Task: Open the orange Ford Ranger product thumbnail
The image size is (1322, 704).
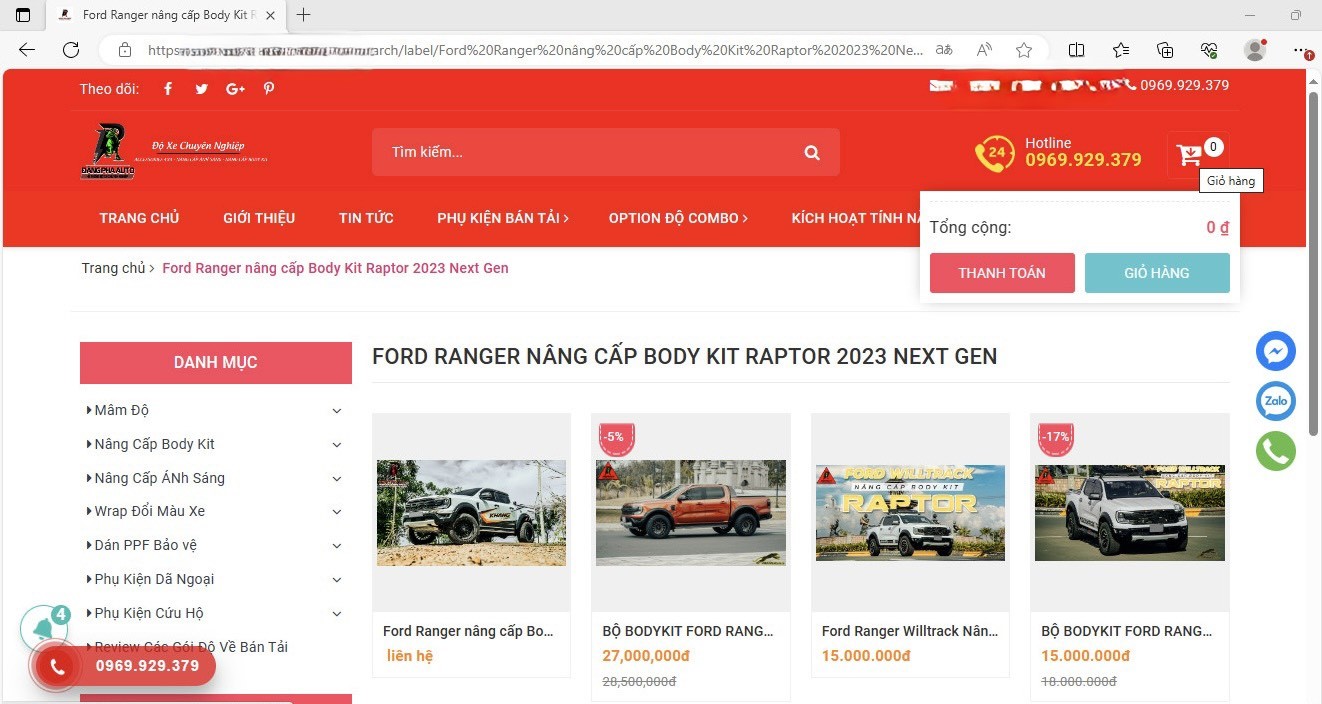Action: click(691, 513)
